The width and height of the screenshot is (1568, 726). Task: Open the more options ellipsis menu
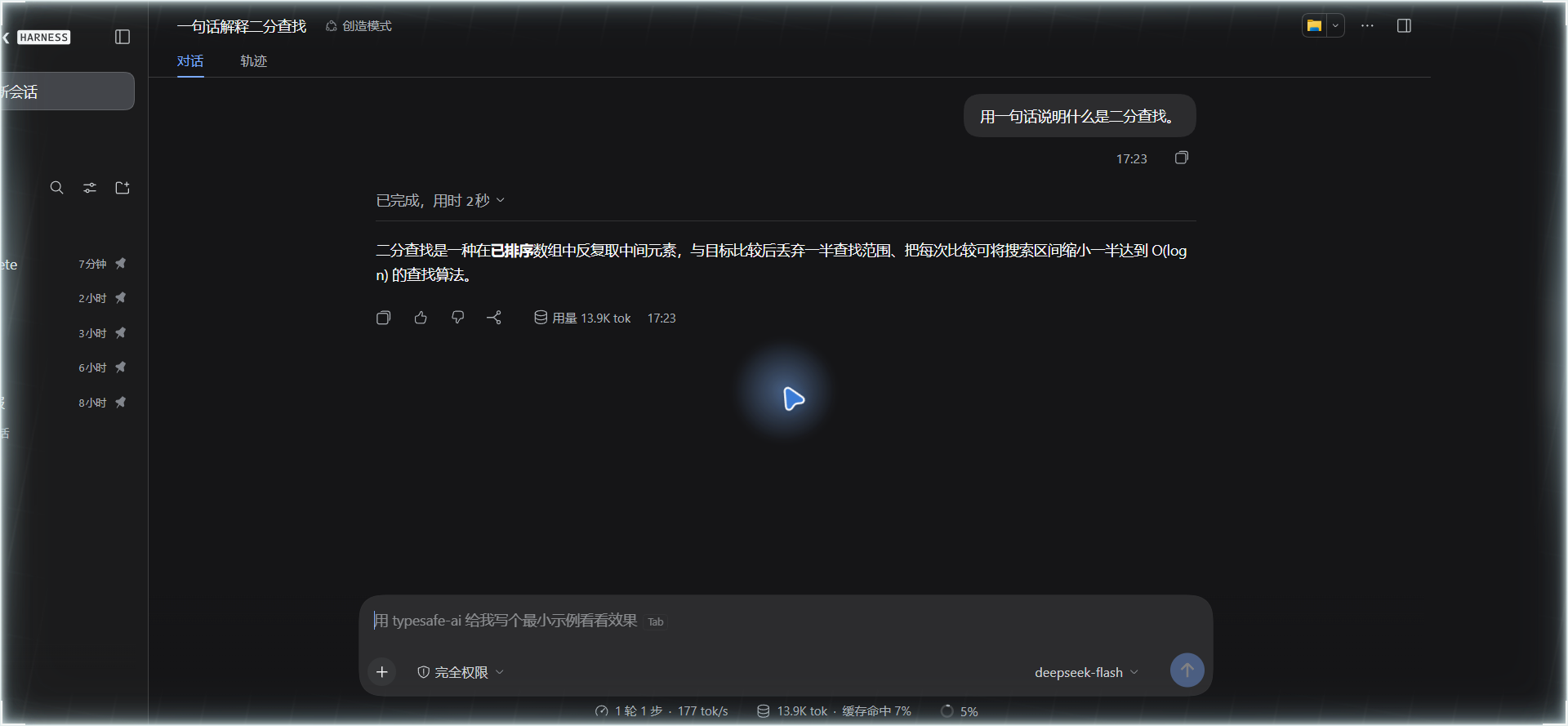1367,26
